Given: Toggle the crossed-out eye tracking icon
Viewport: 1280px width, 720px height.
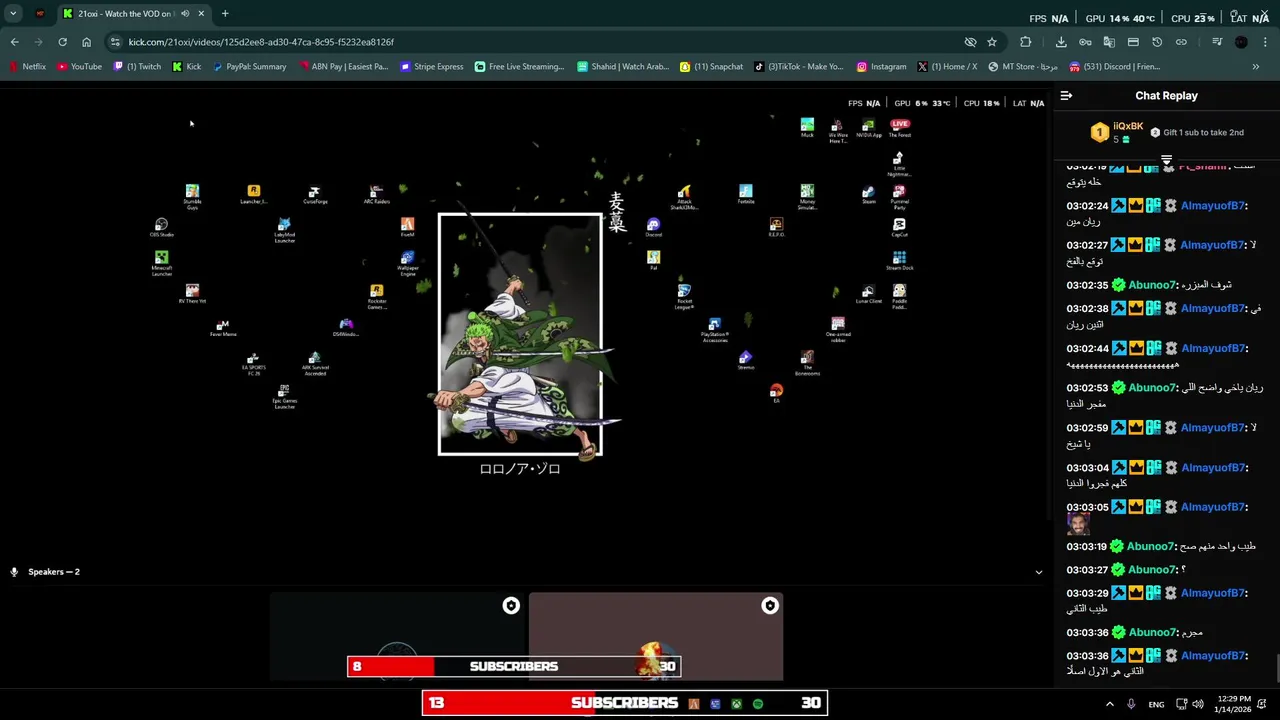Looking at the screenshot, I should pos(970,42).
